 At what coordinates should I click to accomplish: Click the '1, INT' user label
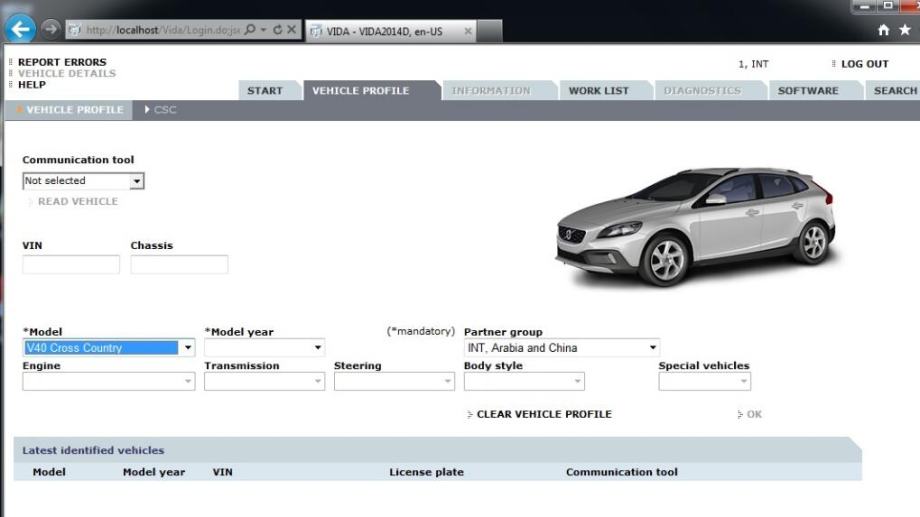point(753,64)
